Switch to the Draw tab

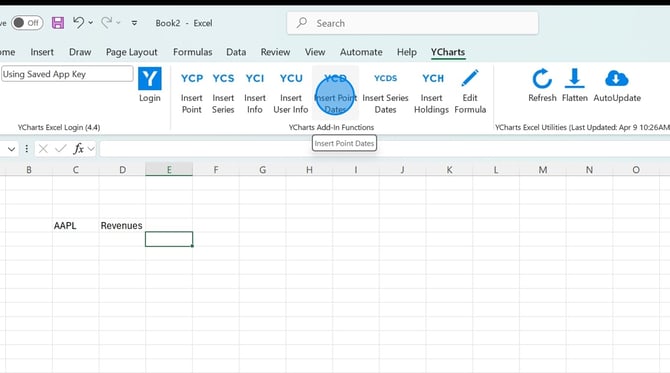click(80, 52)
